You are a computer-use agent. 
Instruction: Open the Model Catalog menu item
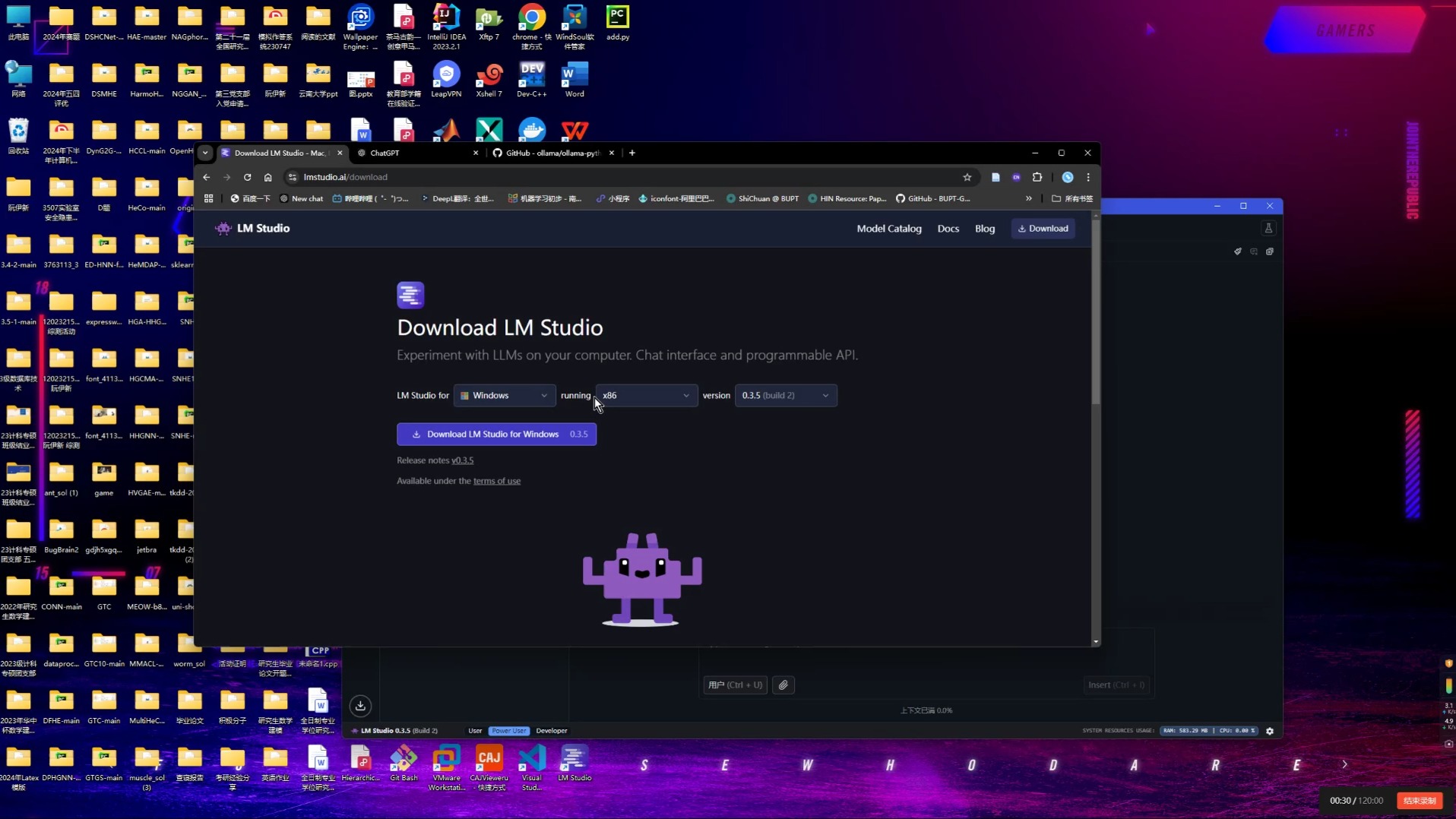(x=888, y=228)
